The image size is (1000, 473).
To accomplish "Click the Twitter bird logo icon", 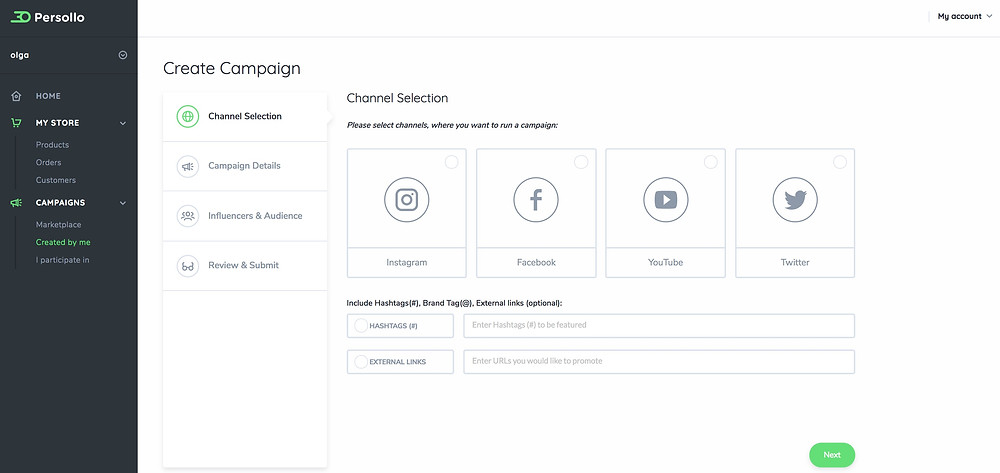I will click(795, 200).
